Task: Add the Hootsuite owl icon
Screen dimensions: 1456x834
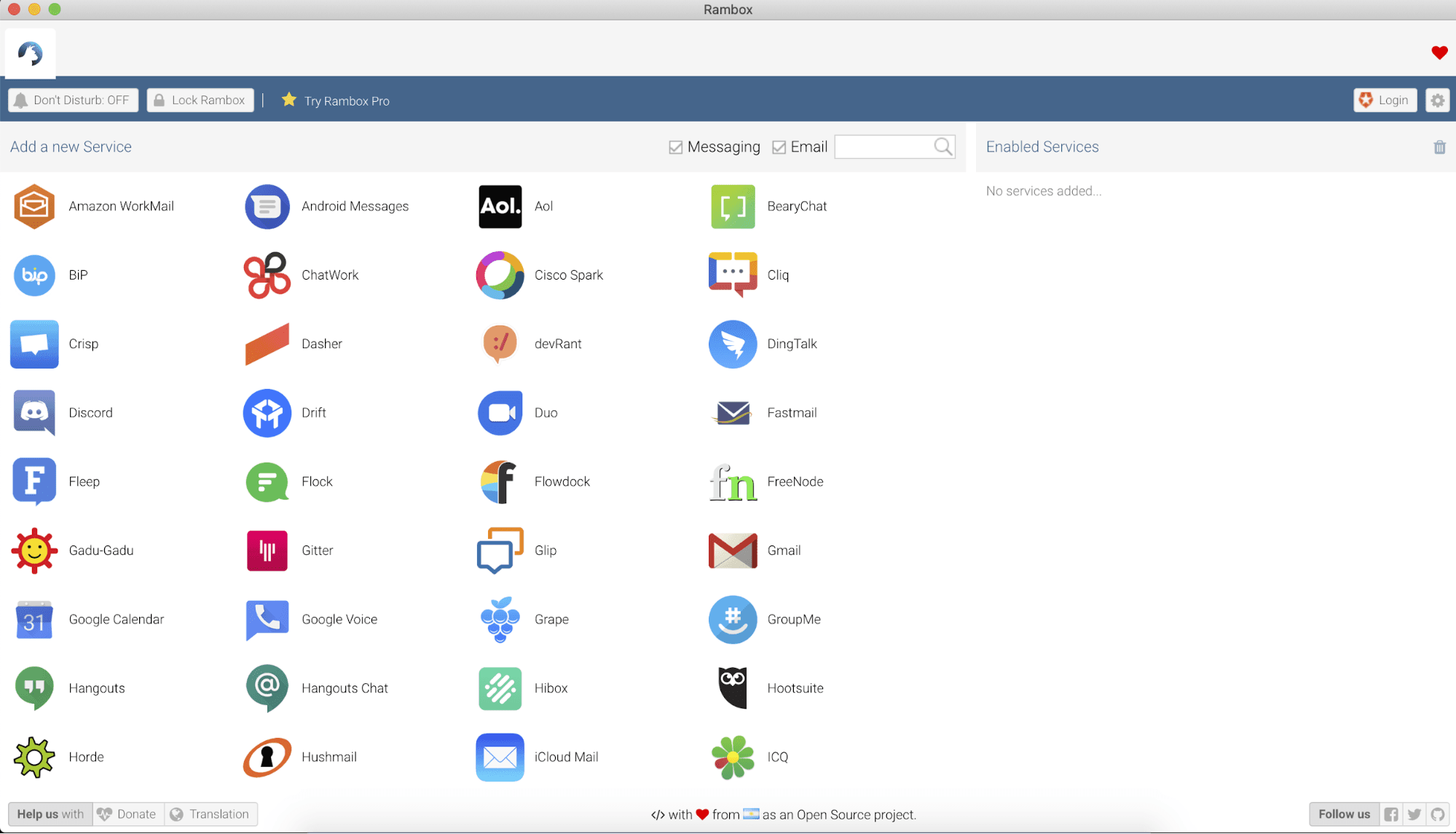Action: point(733,688)
